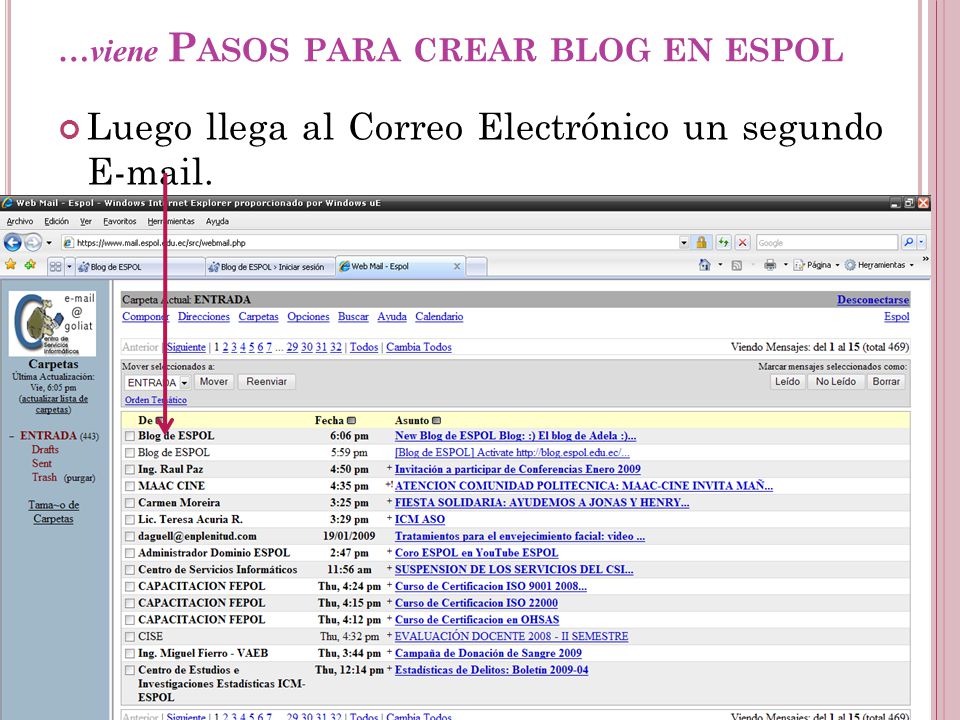The height and width of the screenshot is (720, 960).
Task: Open the search provider dropdown arrow
Action: click(x=921, y=242)
